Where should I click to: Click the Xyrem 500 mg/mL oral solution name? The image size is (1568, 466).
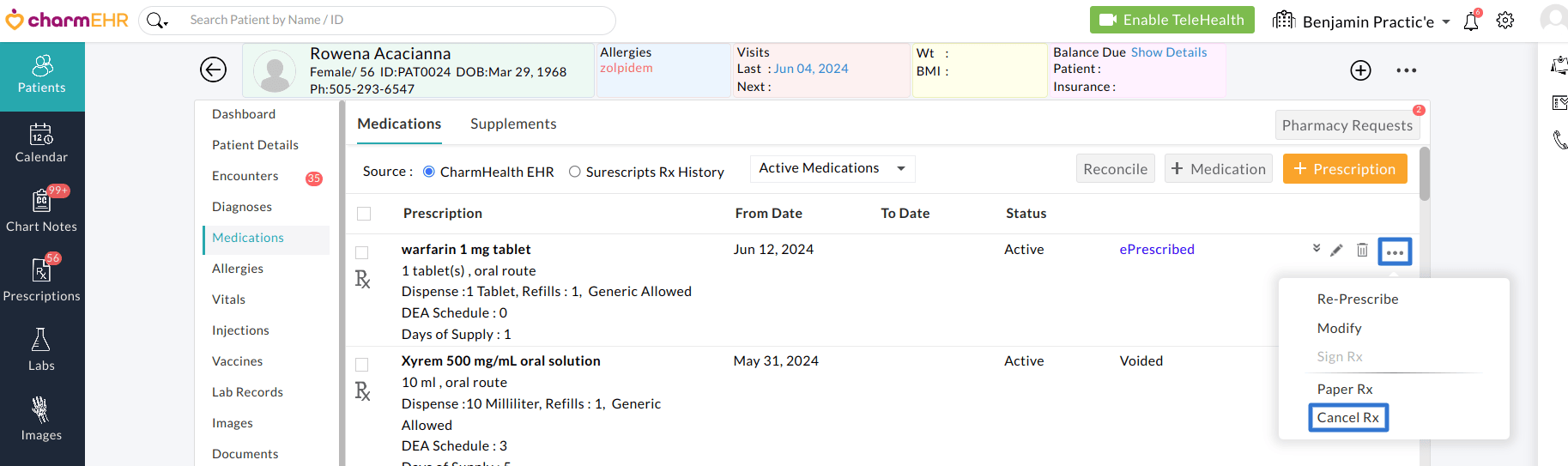pyautogui.click(x=501, y=361)
